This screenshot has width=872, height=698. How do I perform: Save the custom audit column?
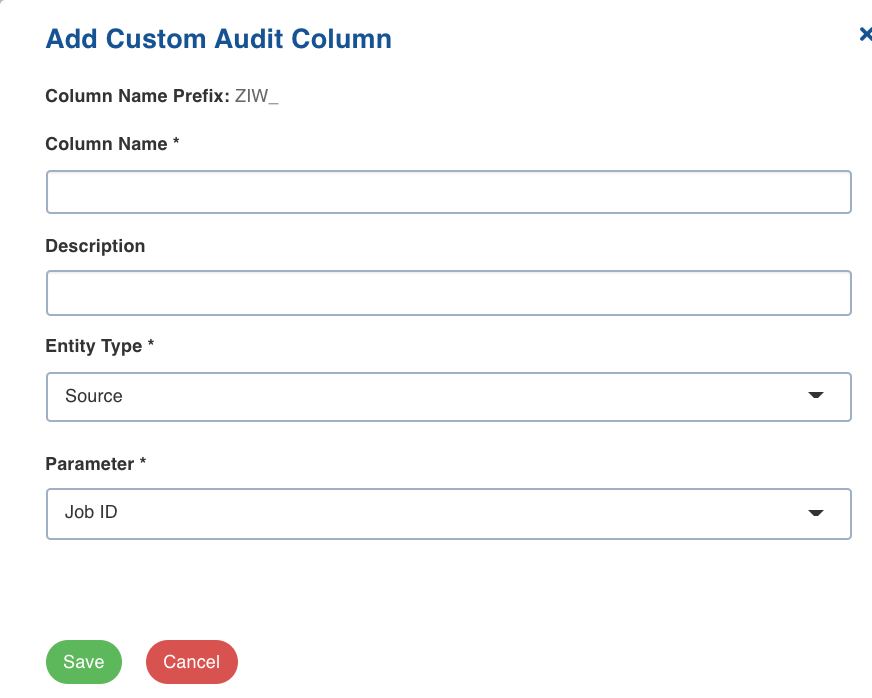coord(83,662)
